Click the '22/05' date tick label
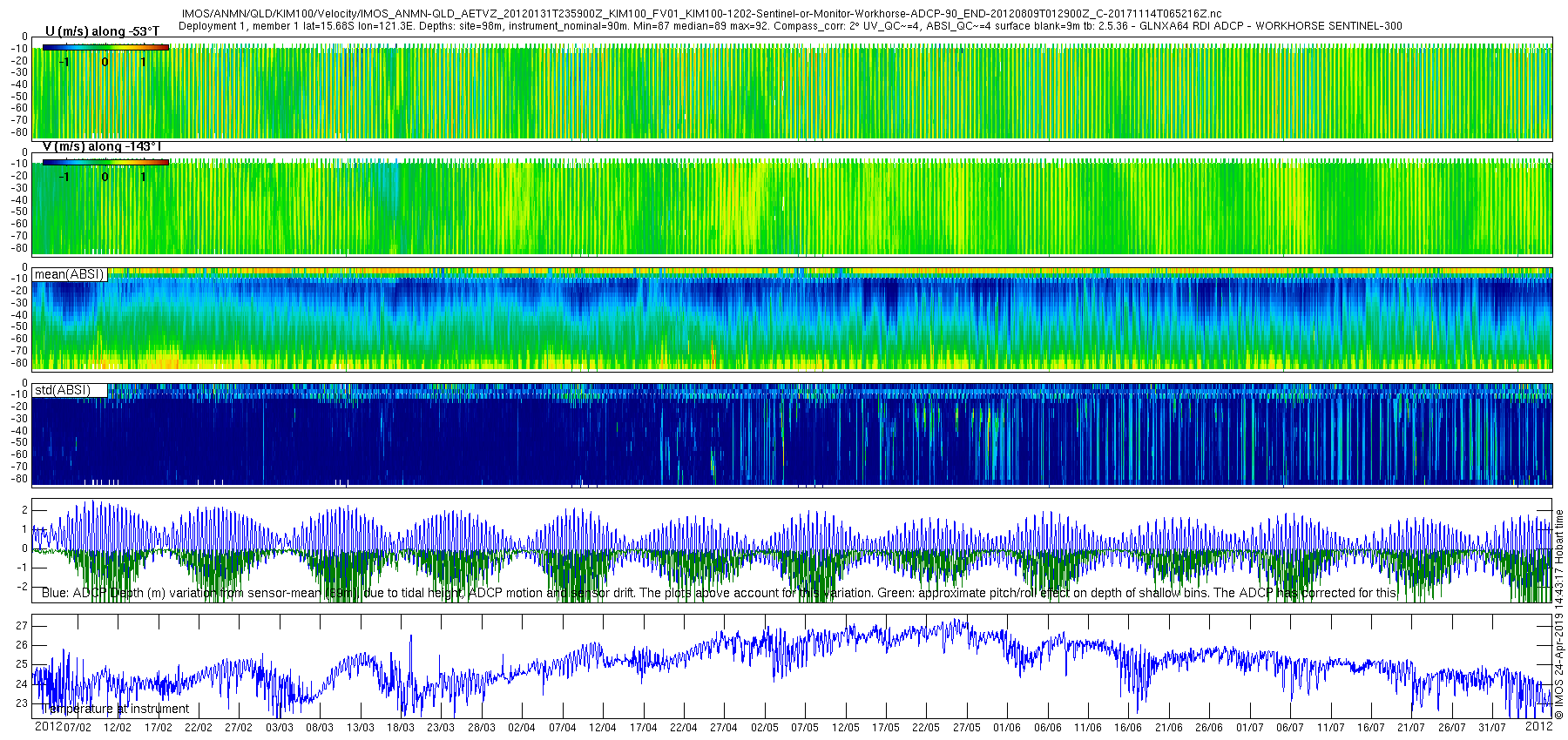 926,727
